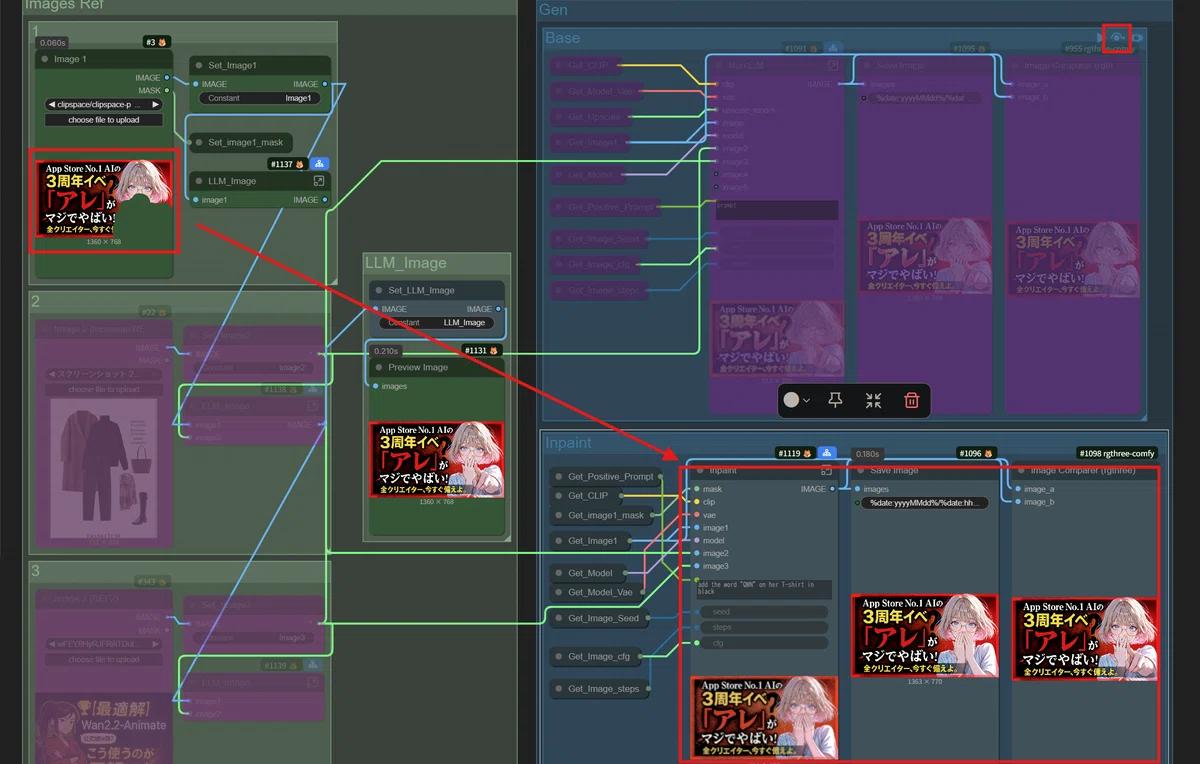Screen dimensions: 1200x764
Task: Click the #1119 badge above the Inpaint node
Action: (x=796, y=453)
